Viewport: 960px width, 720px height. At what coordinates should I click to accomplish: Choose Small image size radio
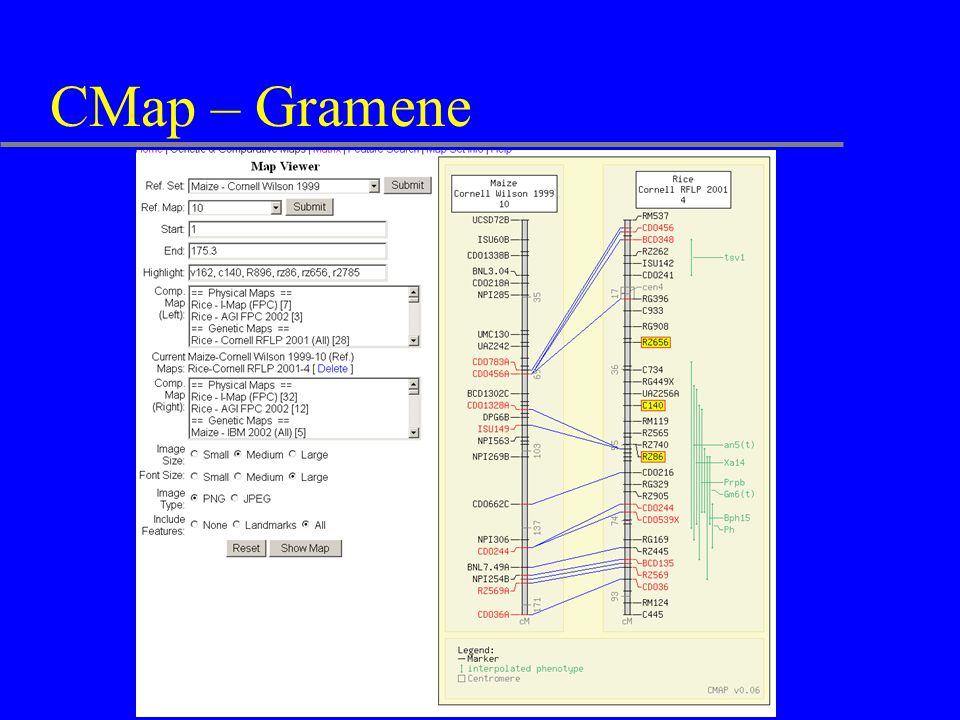point(195,454)
